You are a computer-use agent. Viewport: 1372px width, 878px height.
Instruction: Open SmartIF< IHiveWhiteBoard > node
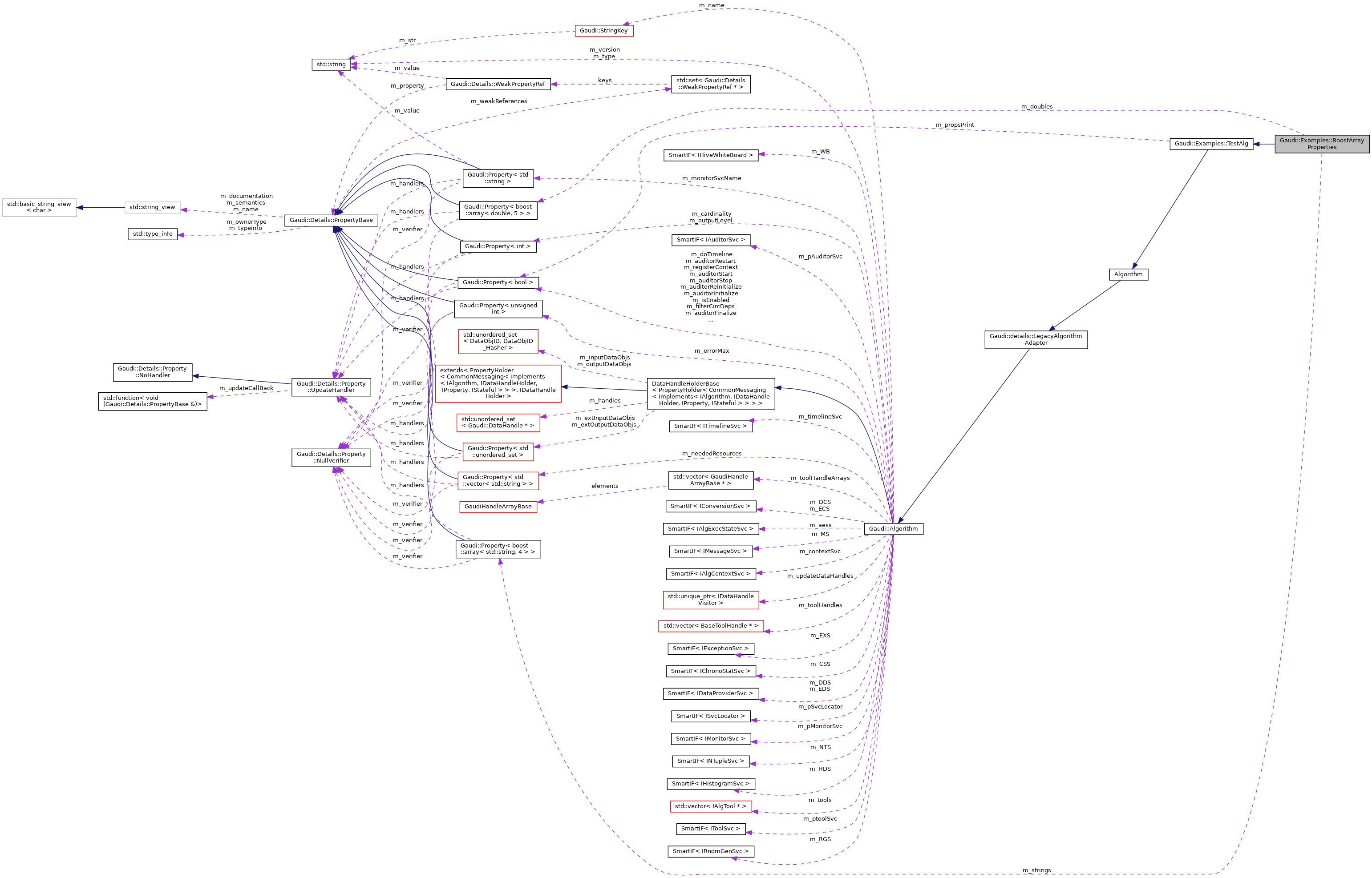click(711, 155)
